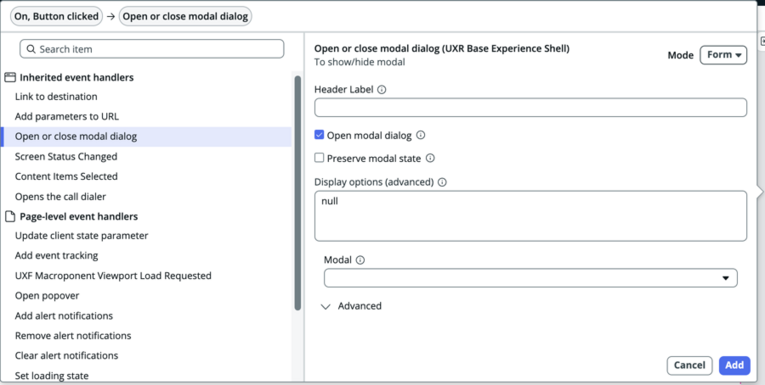This screenshot has height=385, width=765.
Task: Click the search magnifier icon
Action: click(x=31, y=49)
